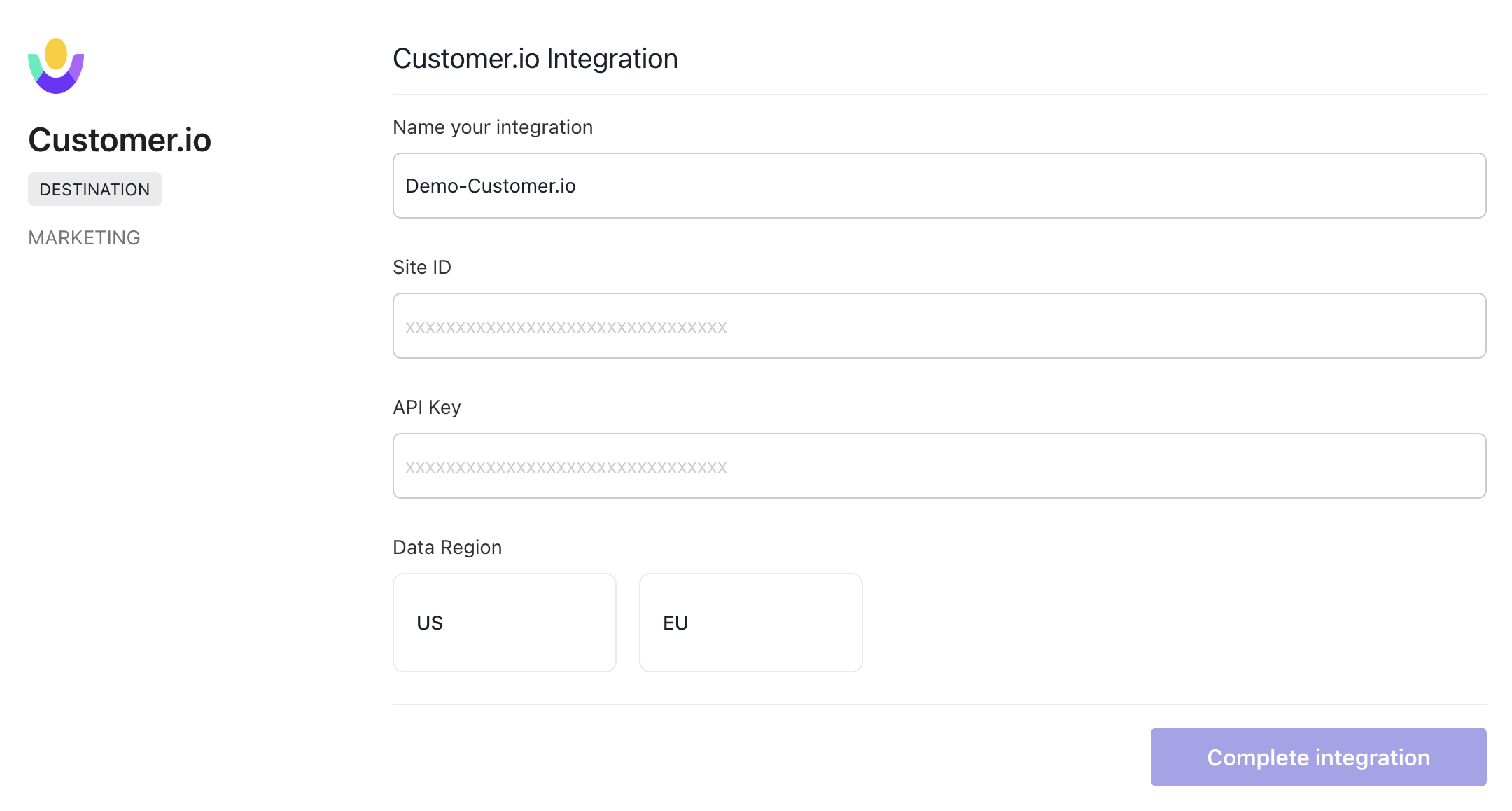Select the EU data region
This screenshot has width=1512, height=811.
coord(750,623)
